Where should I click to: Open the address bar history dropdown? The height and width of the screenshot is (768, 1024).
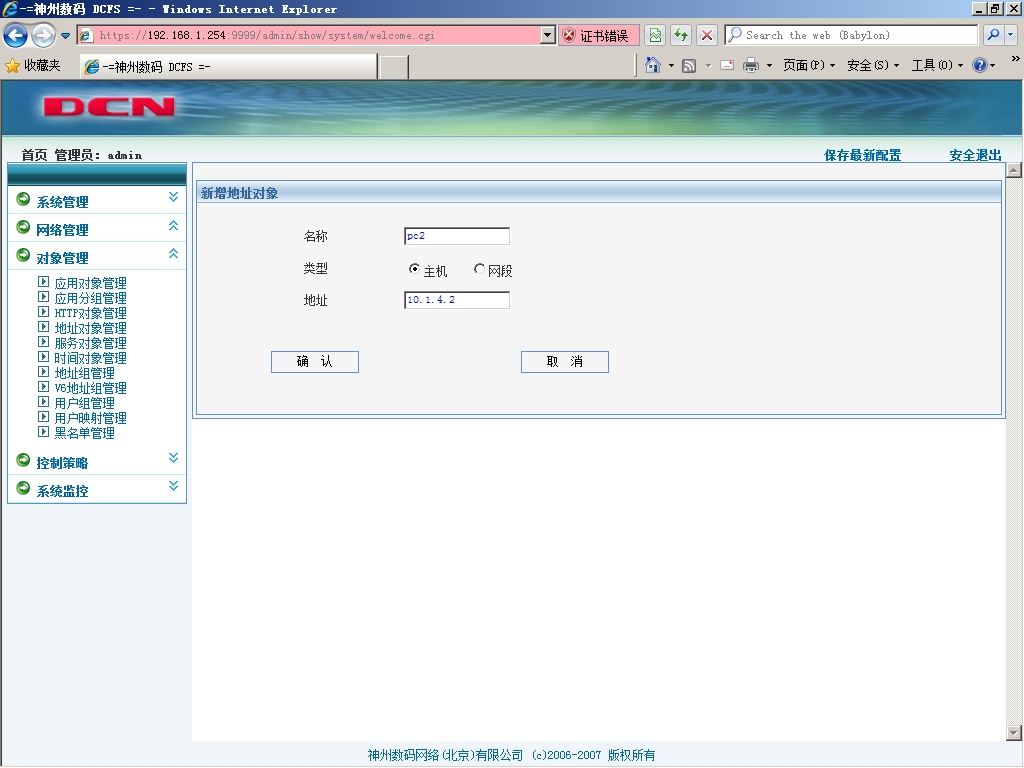(548, 35)
